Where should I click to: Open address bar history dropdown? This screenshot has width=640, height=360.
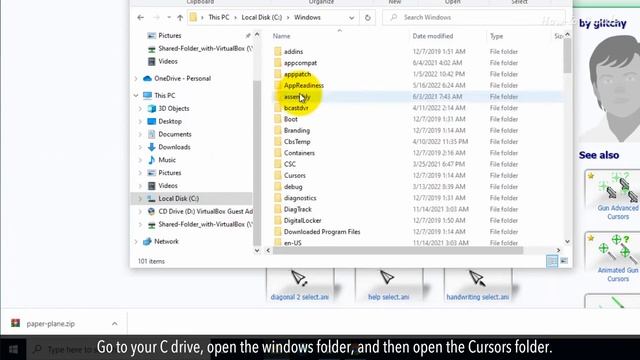pyautogui.click(x=351, y=18)
